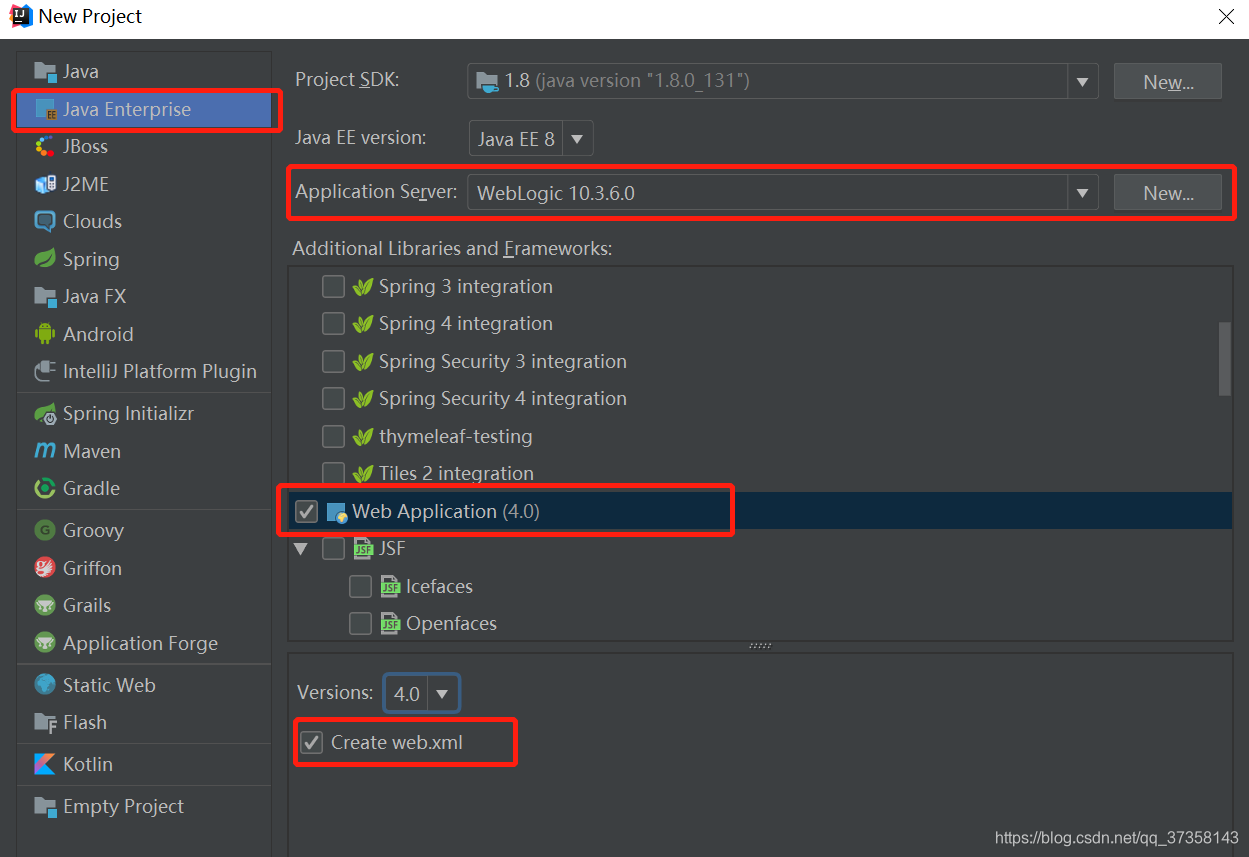1249x857 pixels.
Task: Select the Application Forge icon
Action: pyautogui.click(x=45, y=643)
